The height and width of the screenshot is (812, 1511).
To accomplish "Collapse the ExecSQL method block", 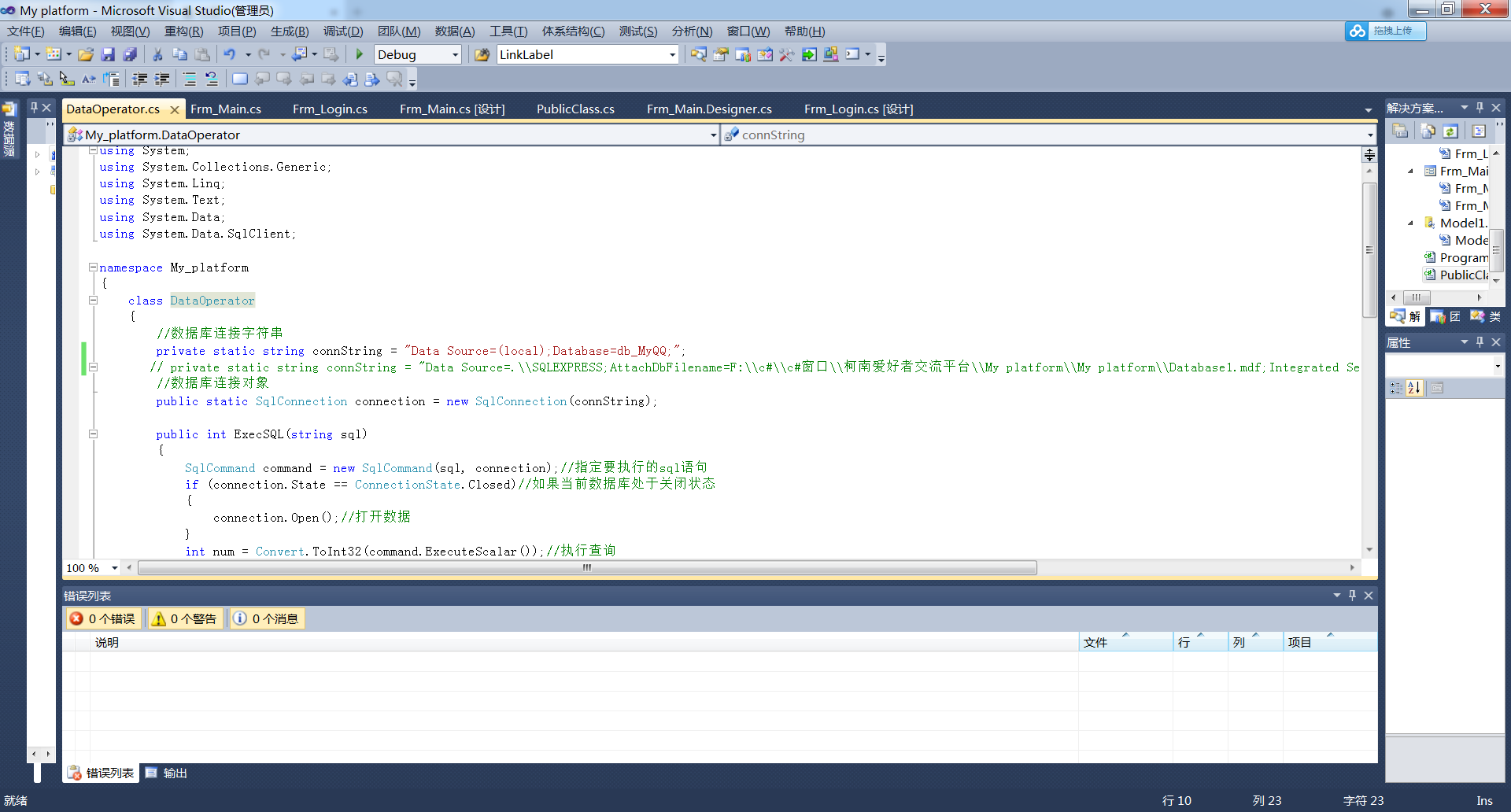I will 93,434.
